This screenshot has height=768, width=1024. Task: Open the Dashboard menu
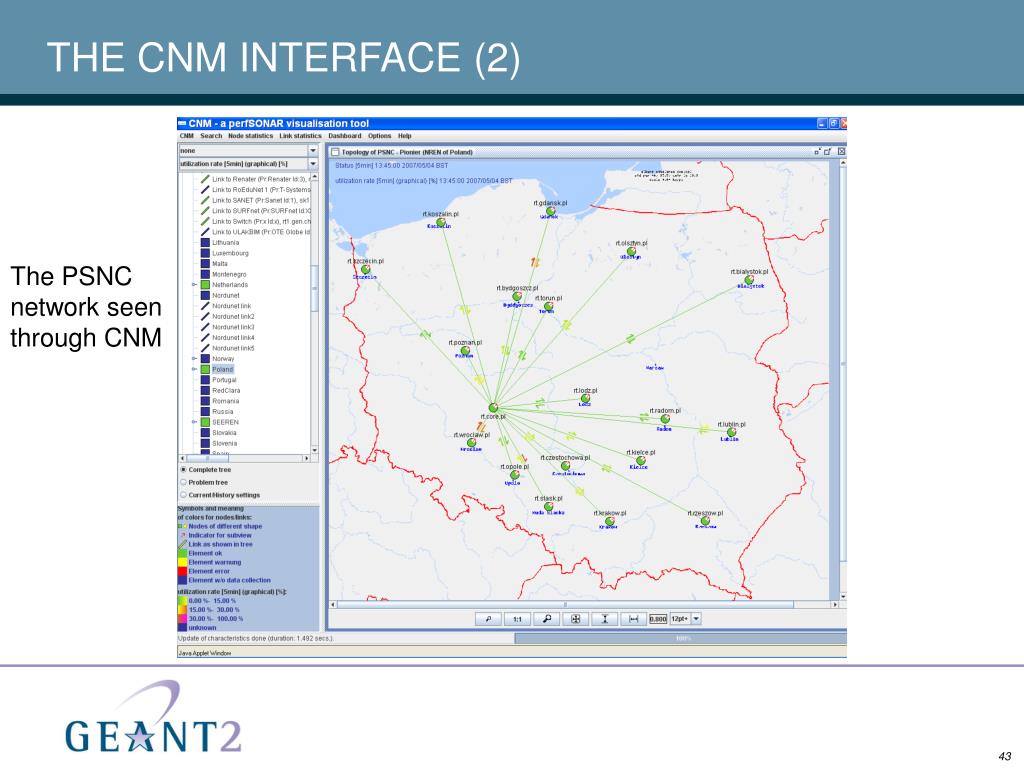coord(344,136)
